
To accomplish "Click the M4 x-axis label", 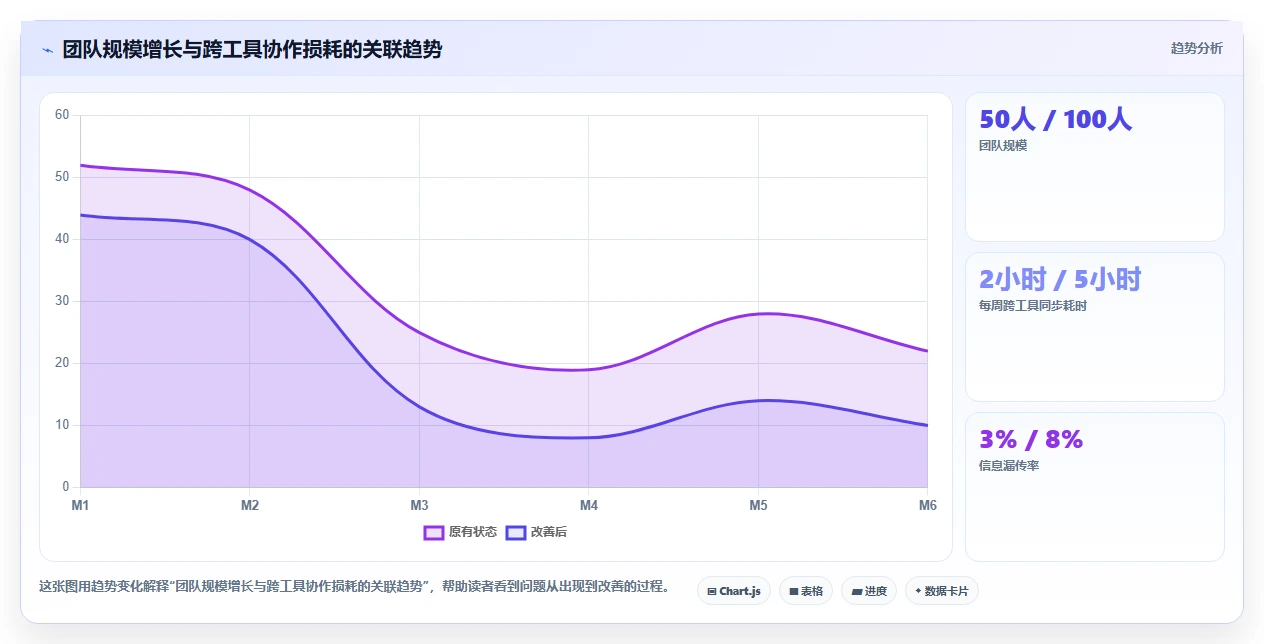I will pos(589,506).
